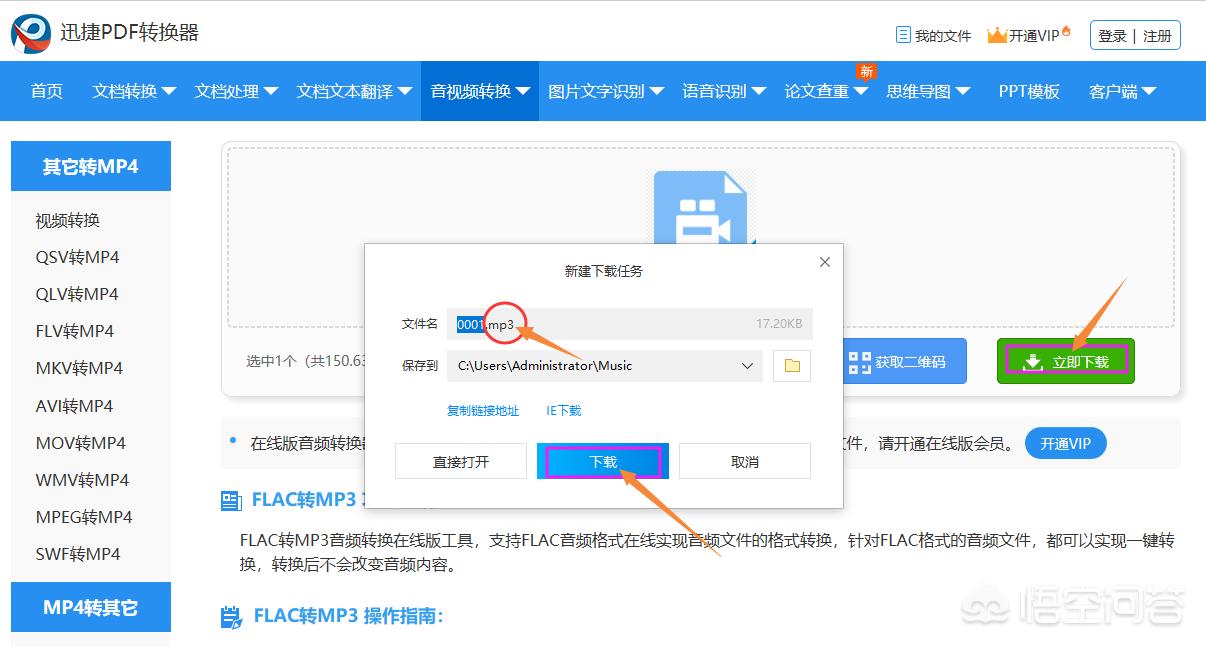Image resolution: width=1206 pixels, height=647 pixels.
Task: Click the 下载 button in dialog
Action: click(603, 462)
